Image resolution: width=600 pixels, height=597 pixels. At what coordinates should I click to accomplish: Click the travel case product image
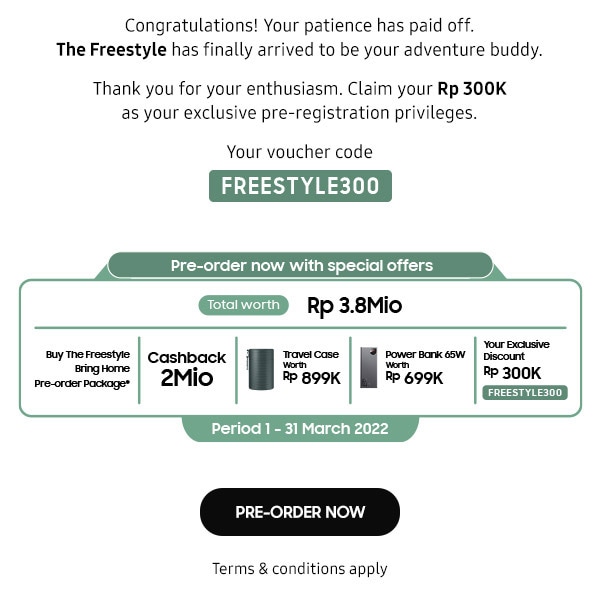point(260,369)
